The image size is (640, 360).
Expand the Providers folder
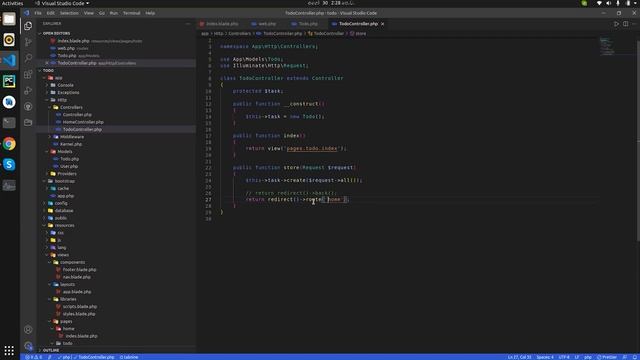coord(67,173)
